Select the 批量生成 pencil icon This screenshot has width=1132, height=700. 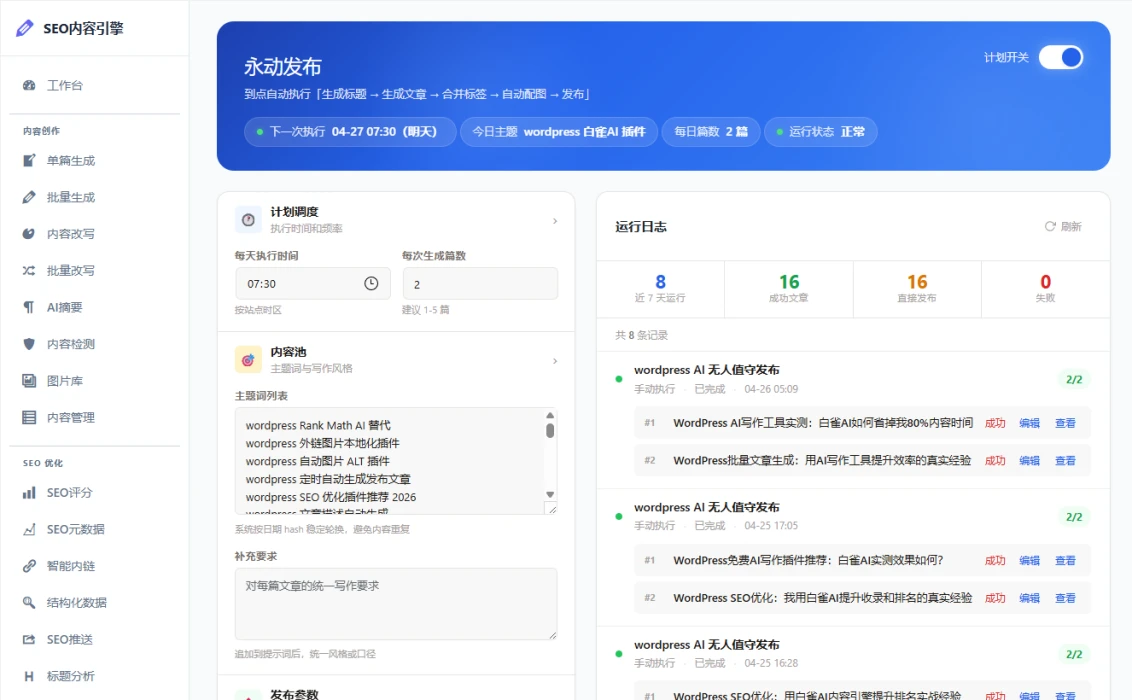point(29,197)
